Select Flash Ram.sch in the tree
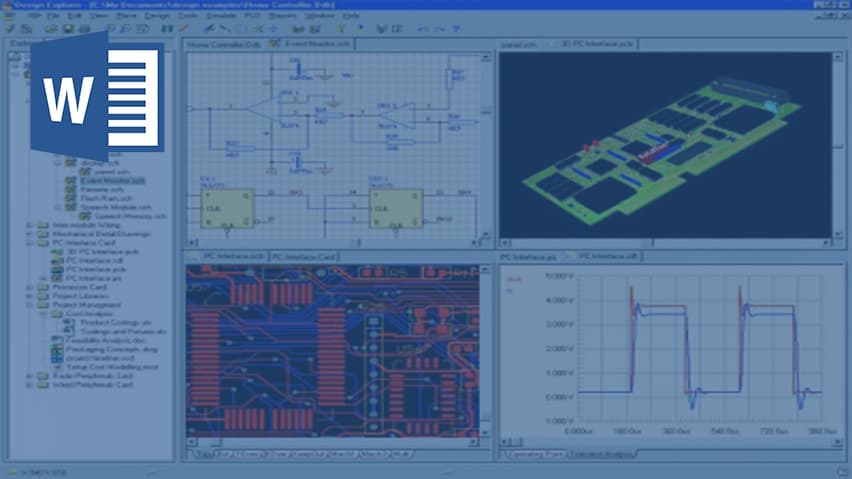The image size is (852, 479). tap(106, 198)
